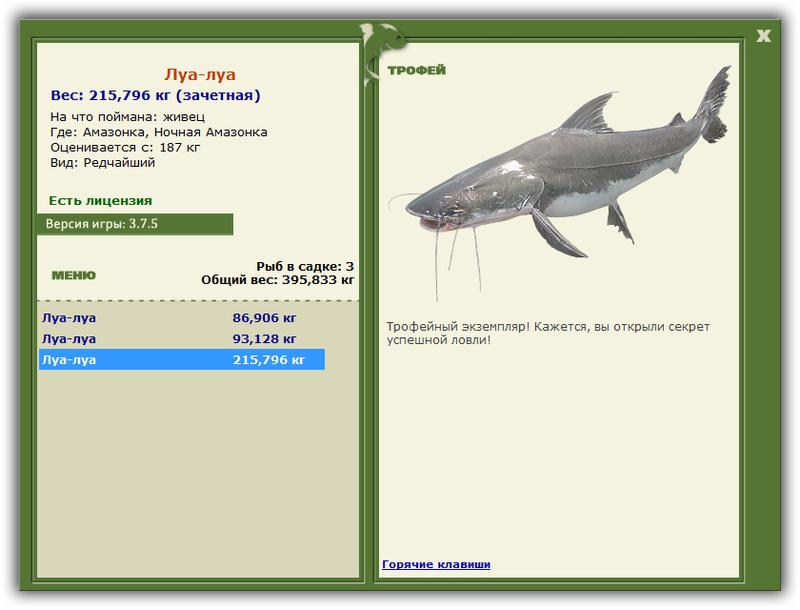
Task: Click the Трофейный экземпляр description text
Action: [548, 333]
